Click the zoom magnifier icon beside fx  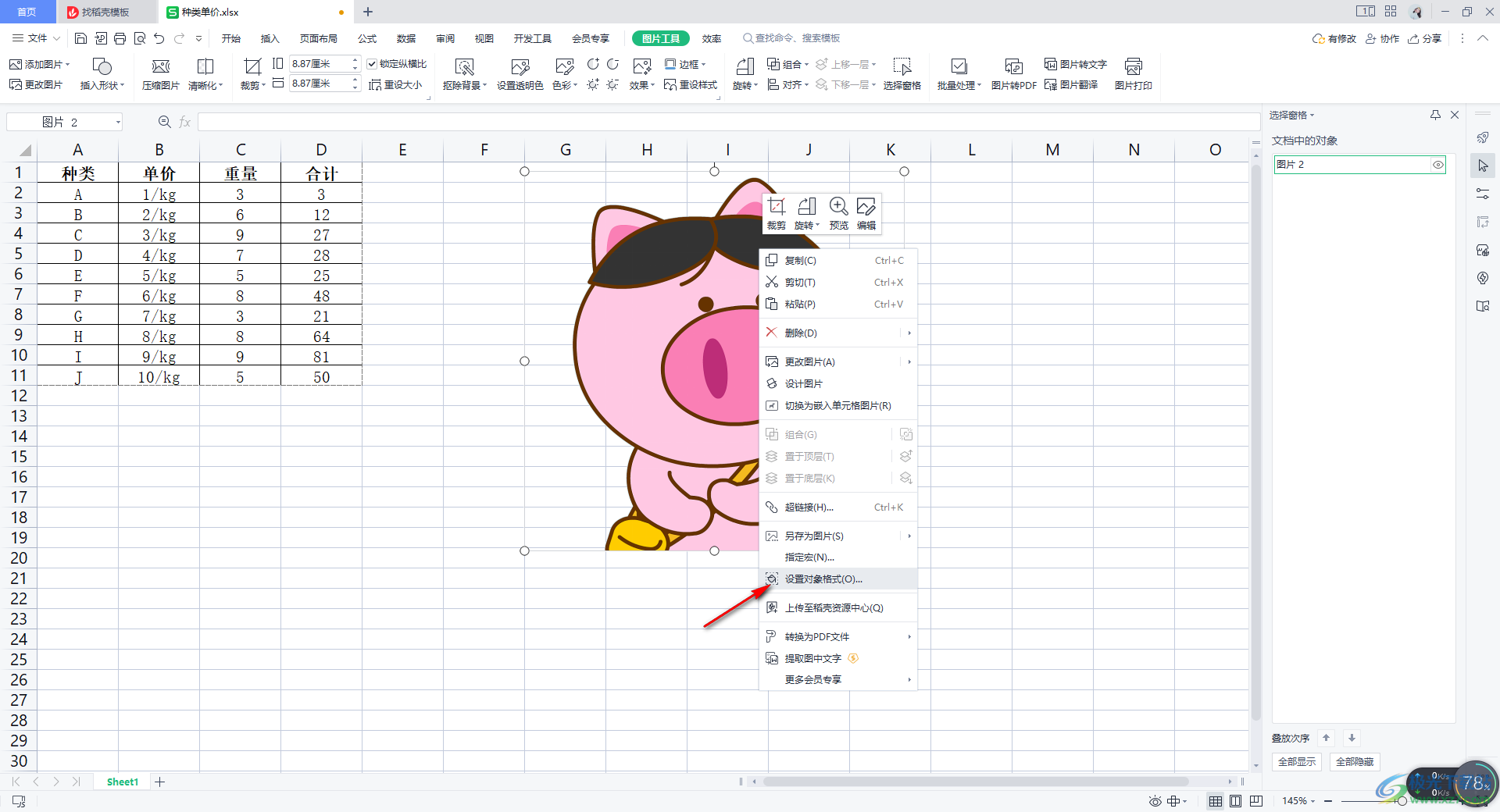pos(164,122)
